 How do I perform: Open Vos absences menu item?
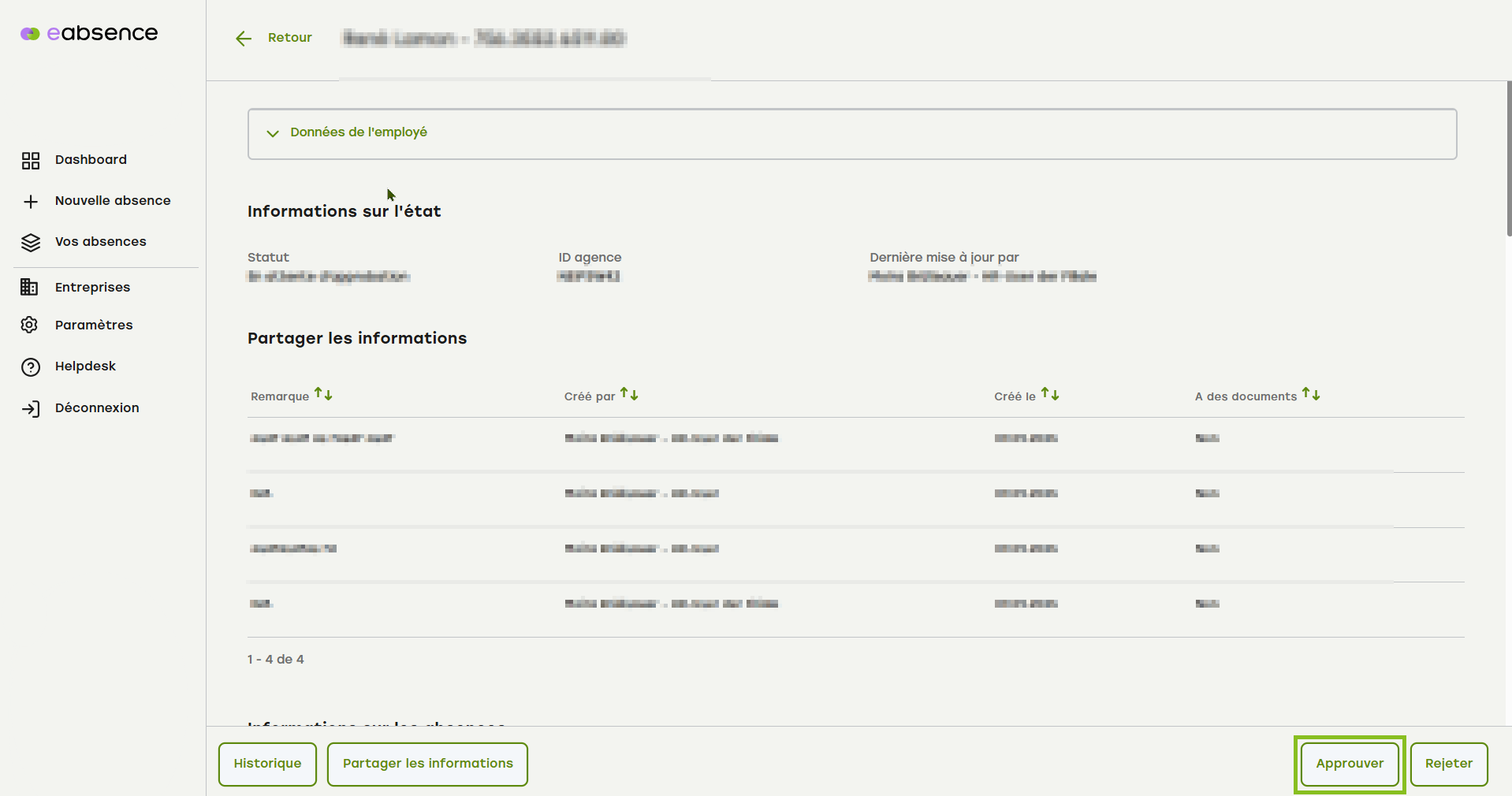100,242
